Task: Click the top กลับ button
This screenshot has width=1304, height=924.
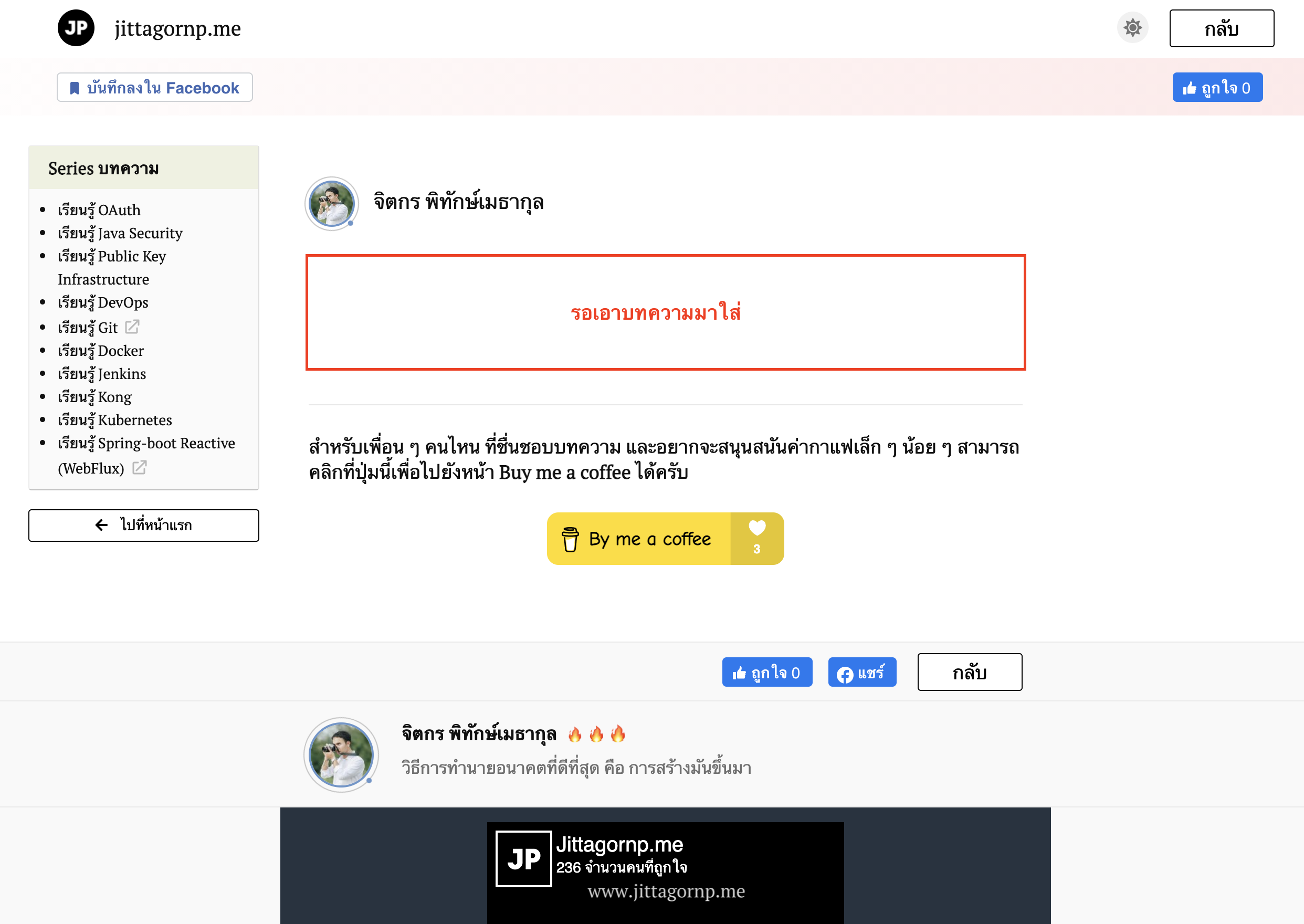Action: (1221, 28)
